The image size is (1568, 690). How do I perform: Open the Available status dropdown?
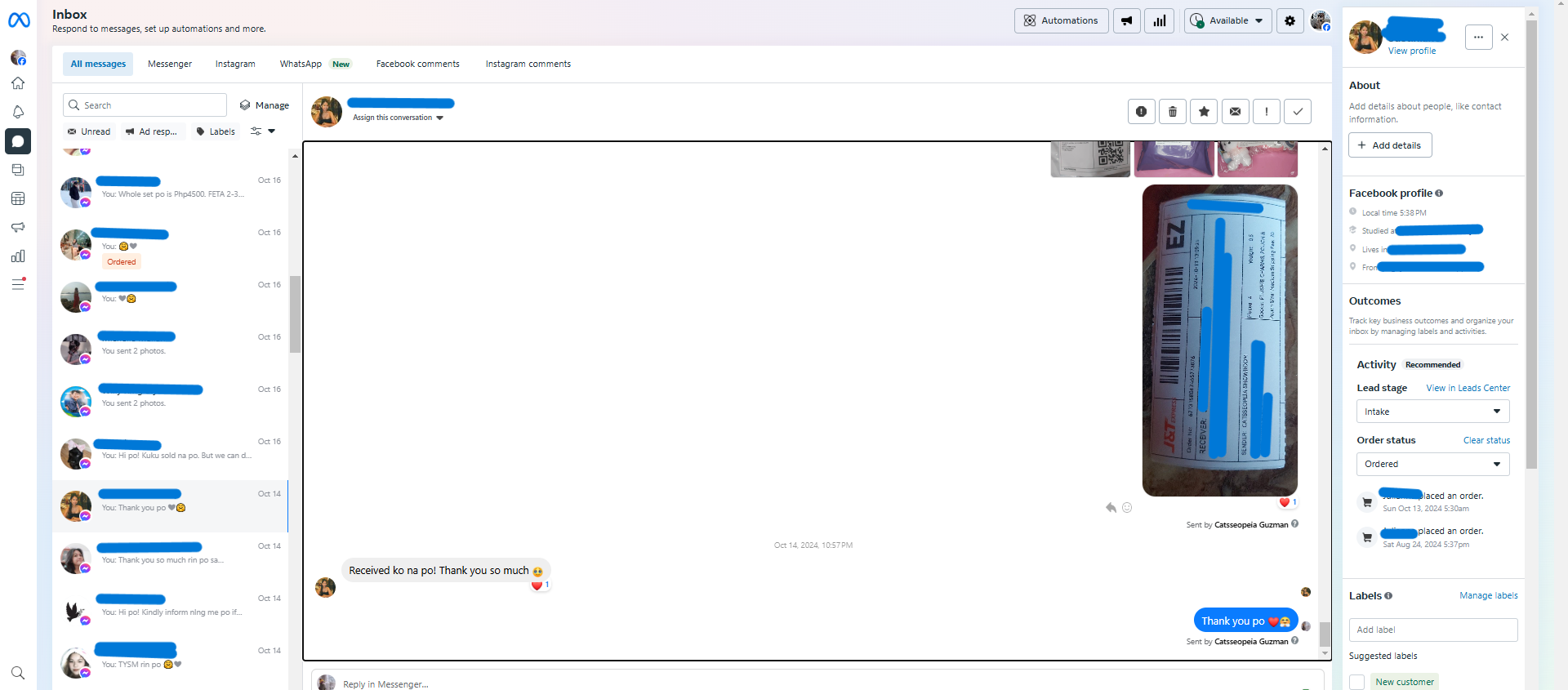[x=1227, y=20]
